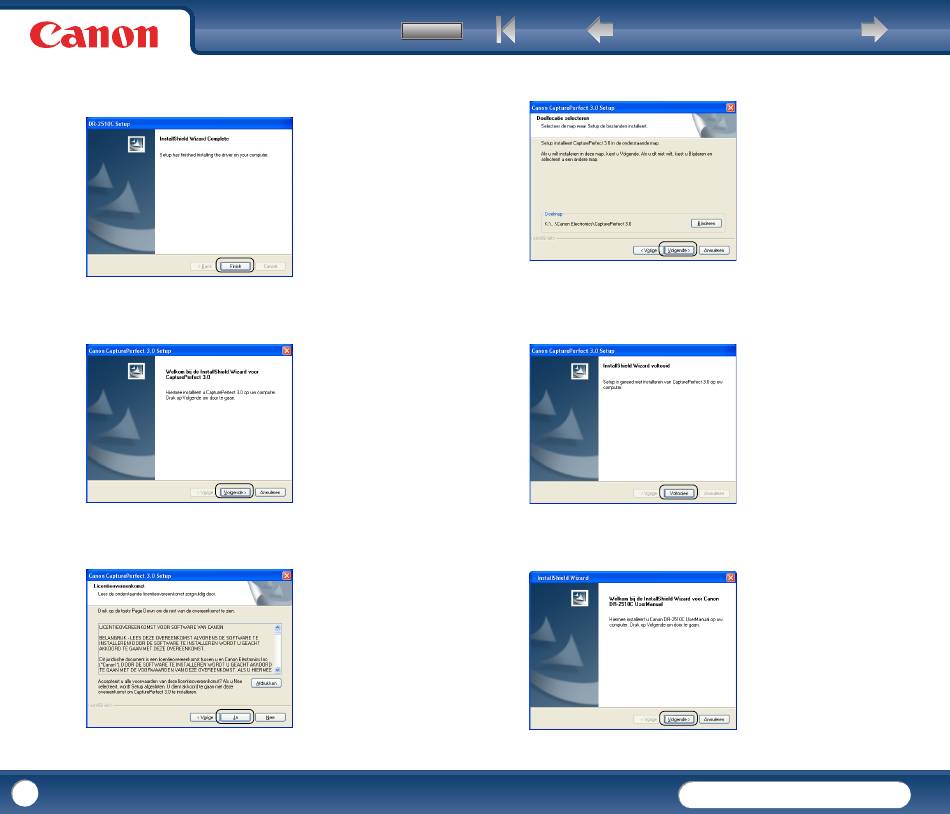Image resolution: width=950 pixels, height=814 pixels.
Task: Click Volgende in the CapturePerfect welcome dialog
Action: point(235,492)
